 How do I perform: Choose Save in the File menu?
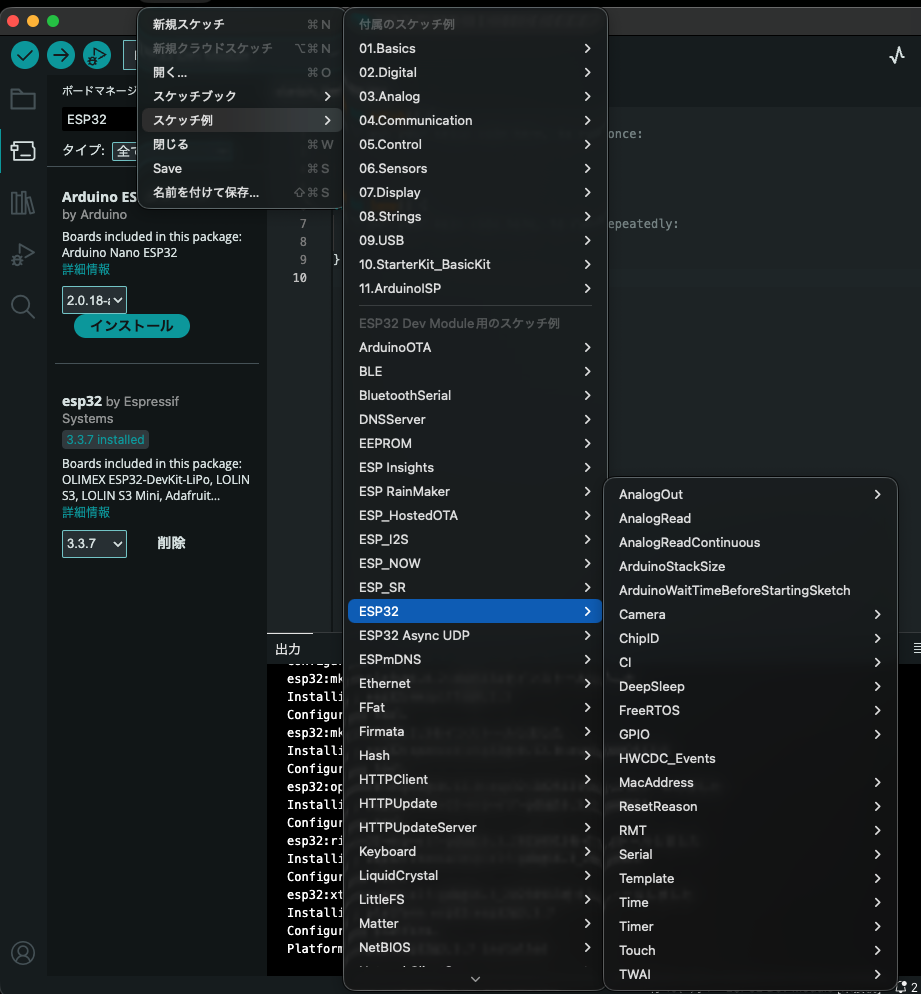point(168,168)
